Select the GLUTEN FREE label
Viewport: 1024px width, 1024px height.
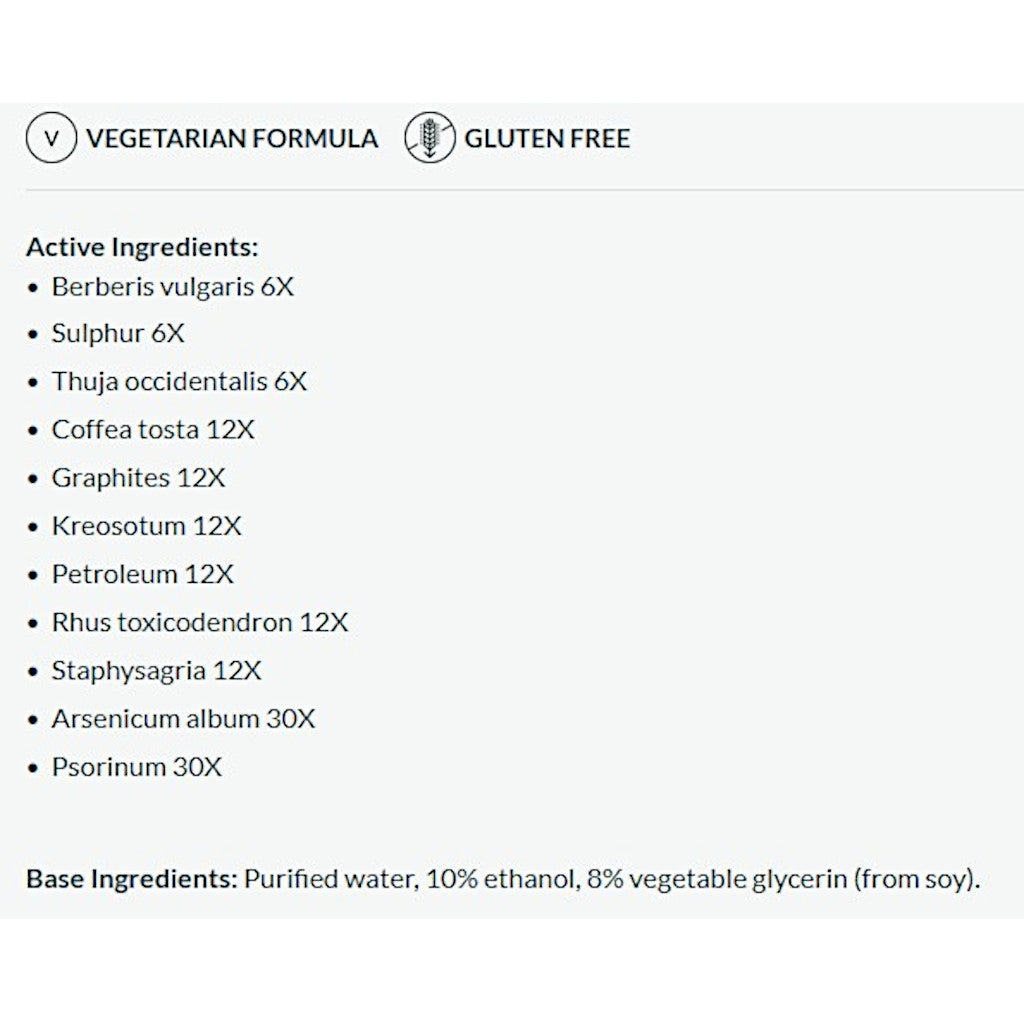coord(547,138)
